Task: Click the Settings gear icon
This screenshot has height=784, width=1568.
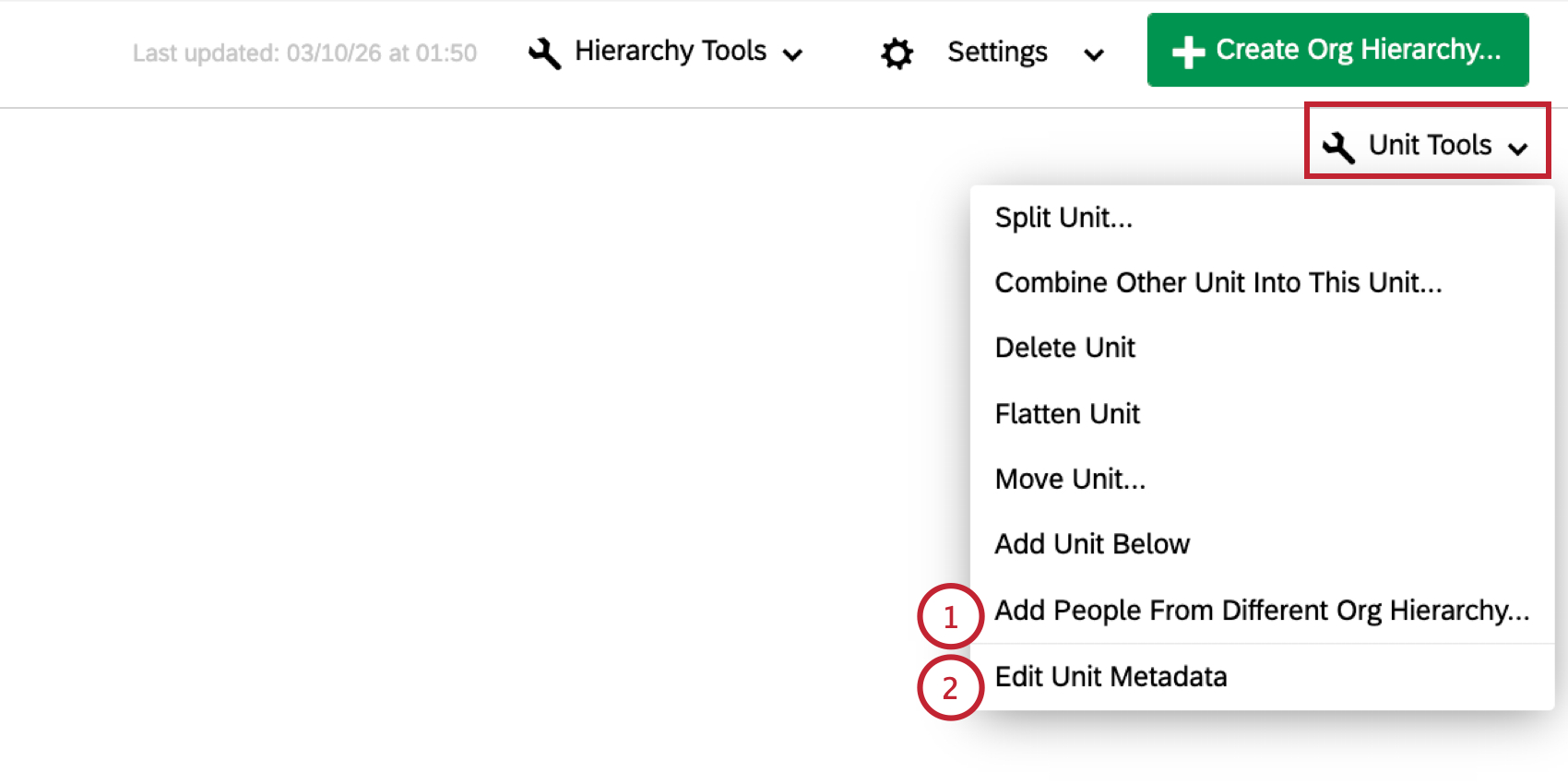Action: [x=897, y=53]
